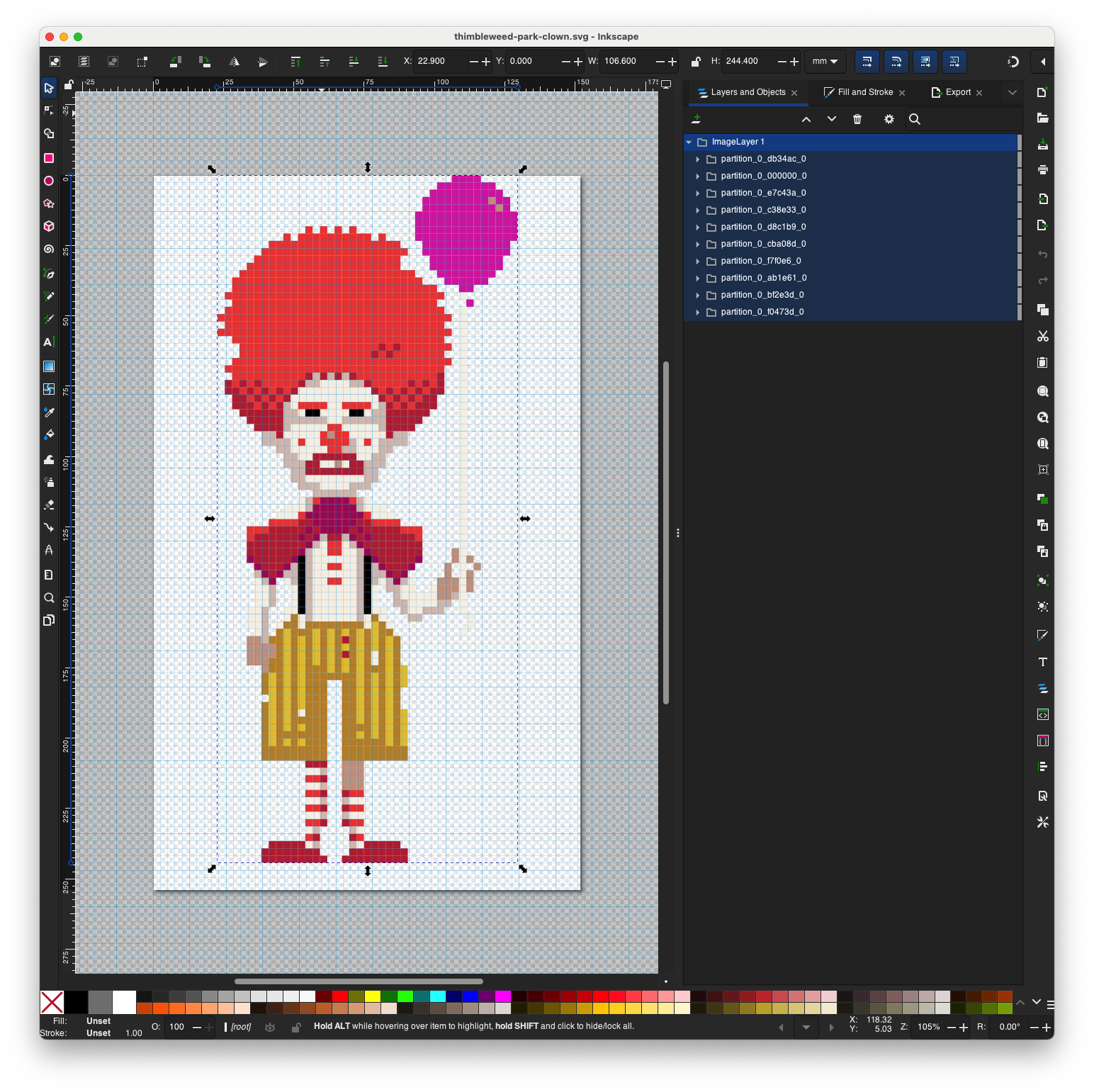Raise selection to top

coord(295,62)
